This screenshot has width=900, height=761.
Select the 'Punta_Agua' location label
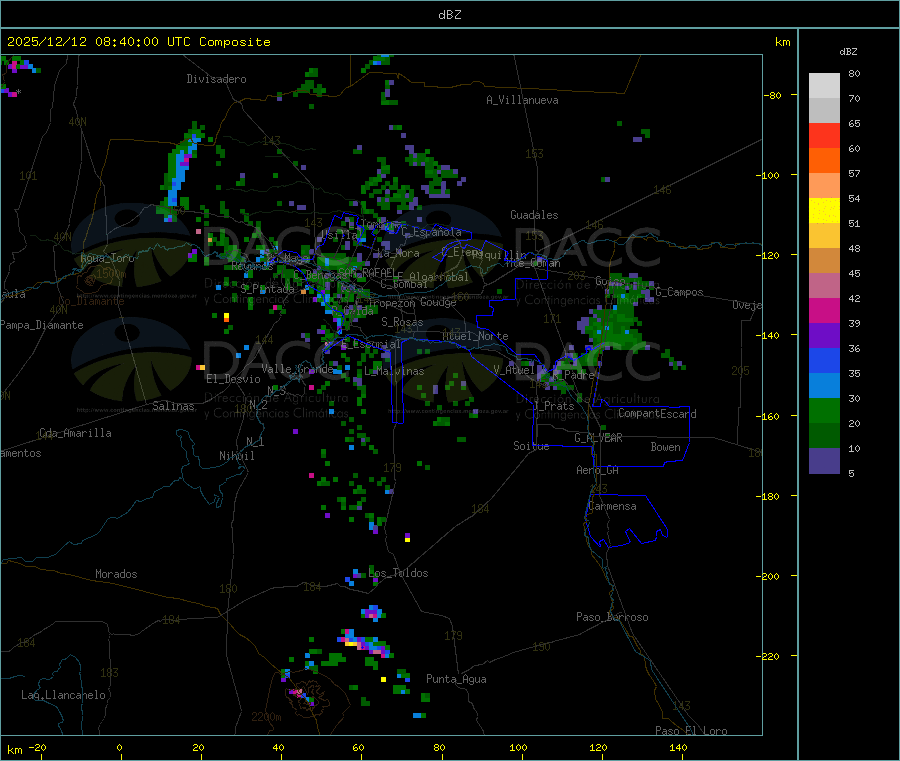click(456, 679)
